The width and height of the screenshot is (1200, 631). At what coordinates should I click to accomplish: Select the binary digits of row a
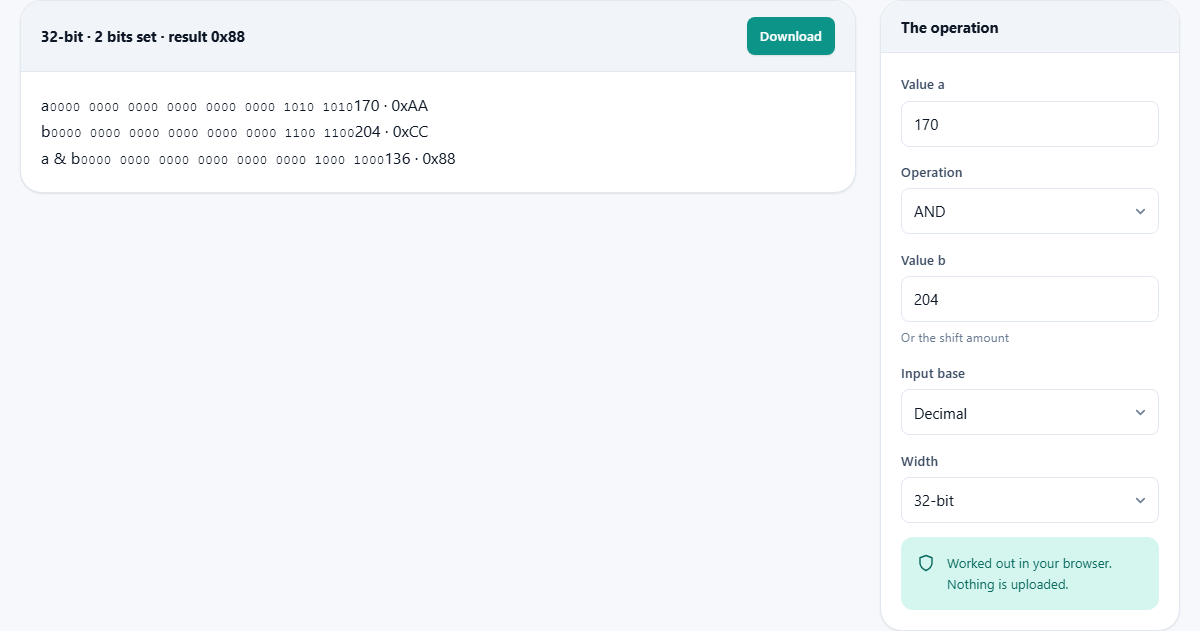[x=202, y=107]
